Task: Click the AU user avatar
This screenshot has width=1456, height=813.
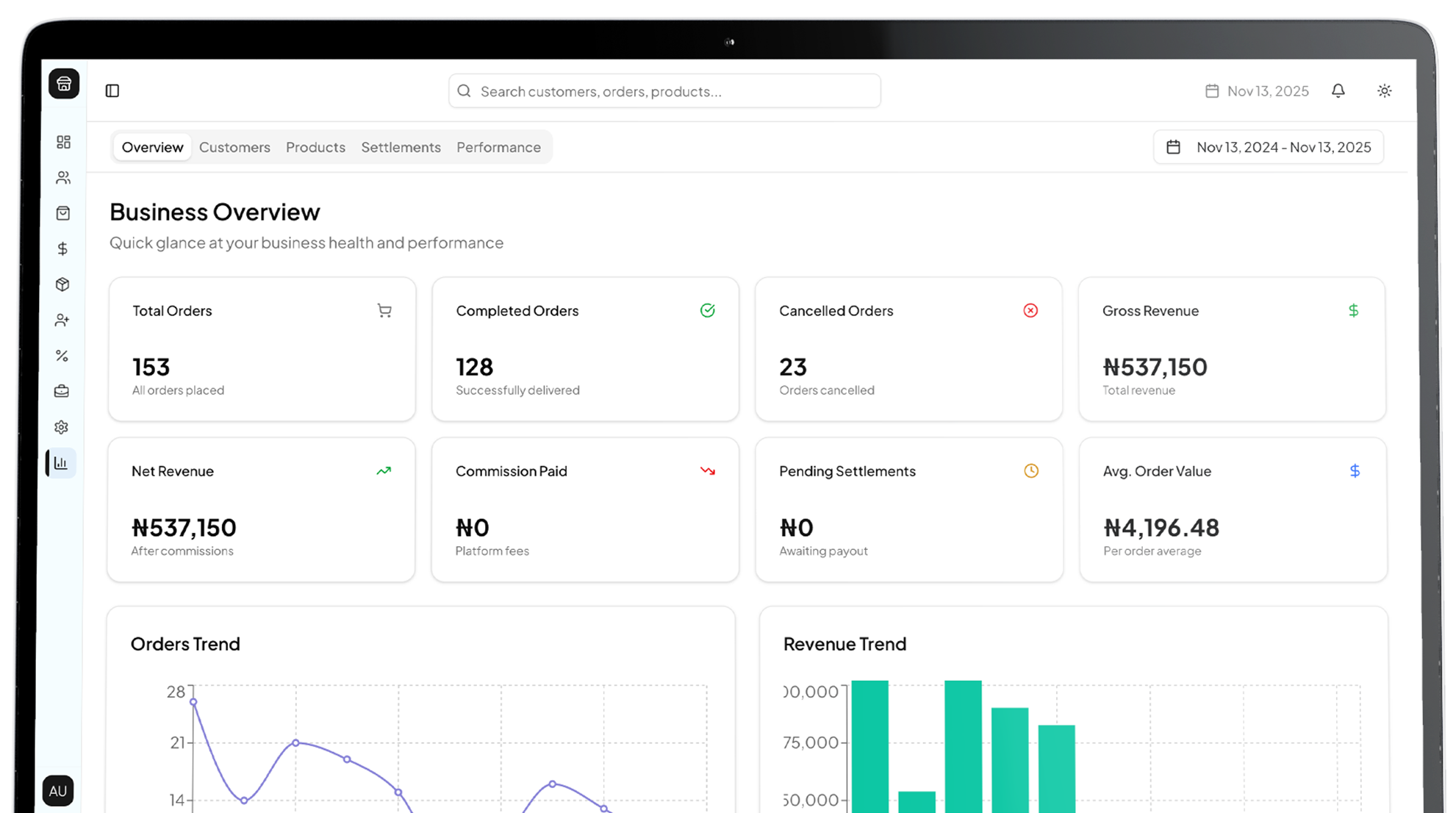Action: coord(58,791)
